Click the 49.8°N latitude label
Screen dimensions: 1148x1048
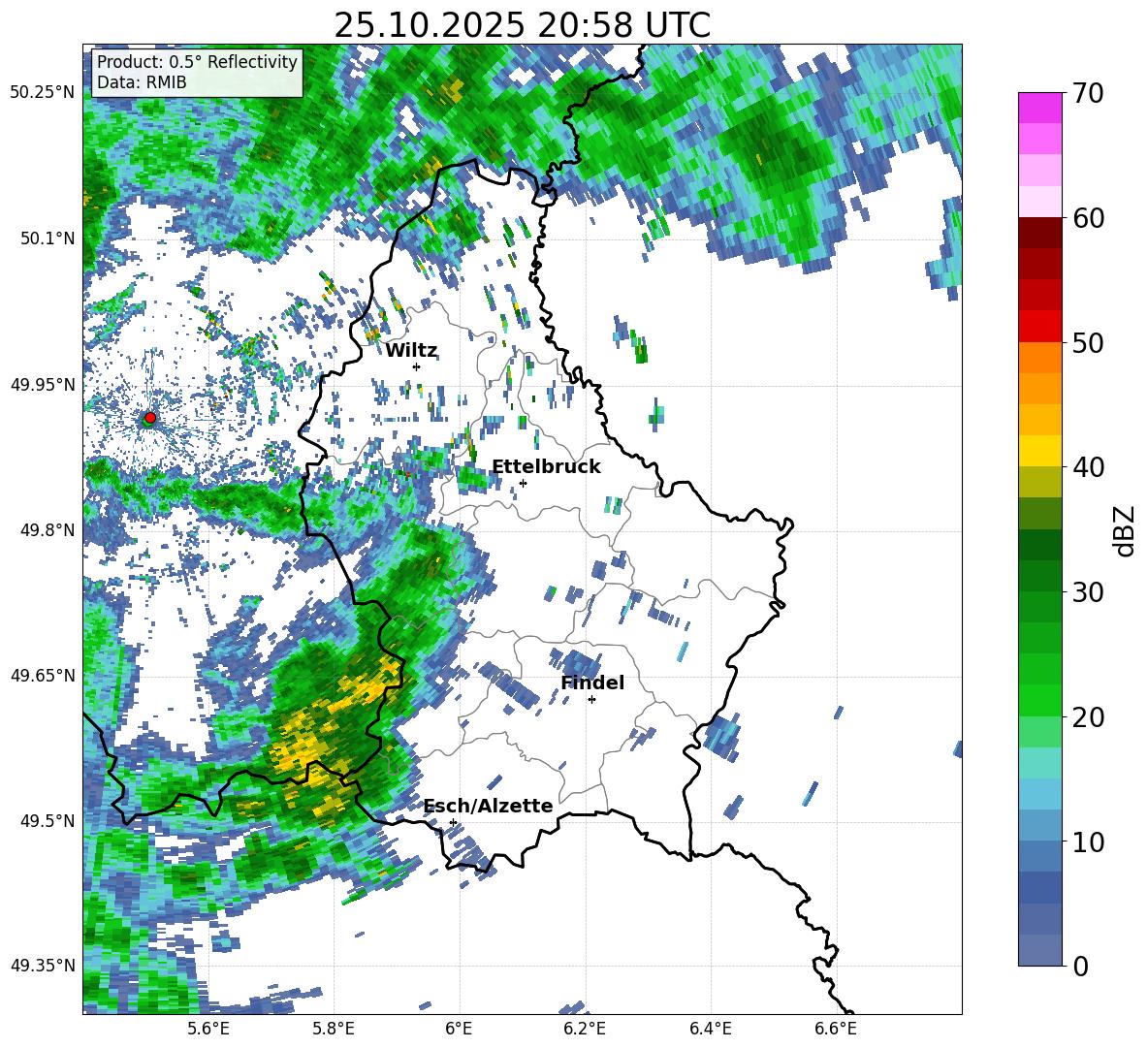(48, 530)
